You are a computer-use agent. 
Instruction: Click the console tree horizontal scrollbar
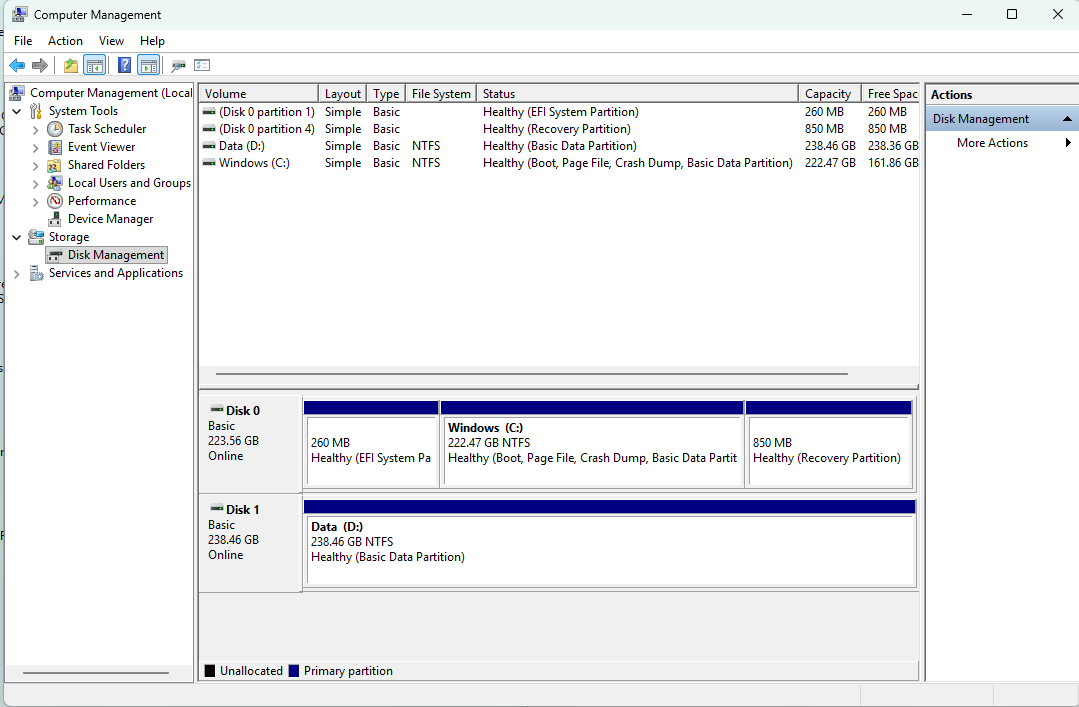(x=96, y=673)
